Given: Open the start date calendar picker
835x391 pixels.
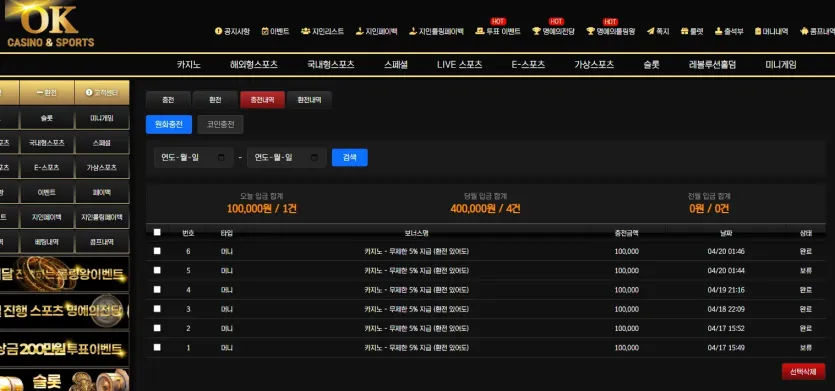Looking at the screenshot, I should 222,158.
